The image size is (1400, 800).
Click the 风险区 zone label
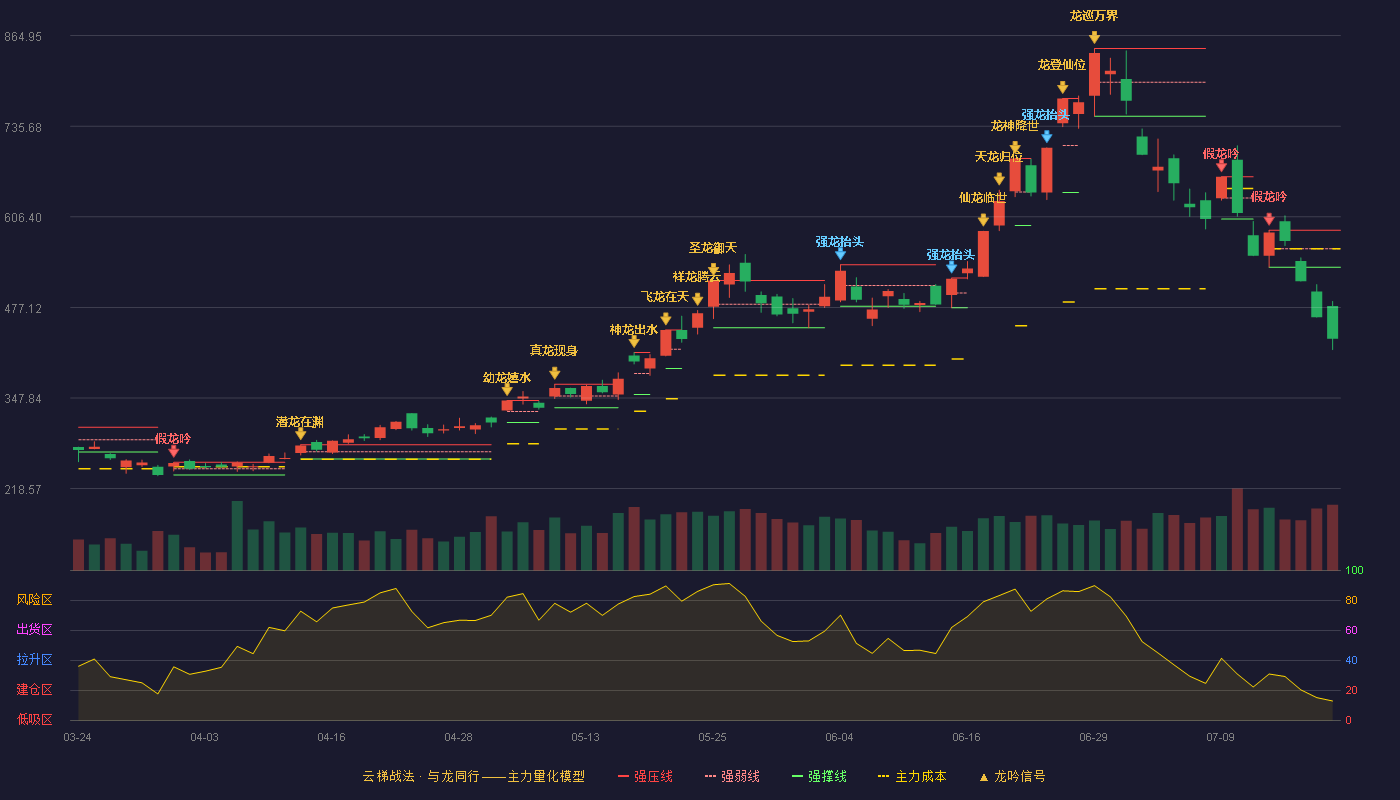[x=35, y=600]
